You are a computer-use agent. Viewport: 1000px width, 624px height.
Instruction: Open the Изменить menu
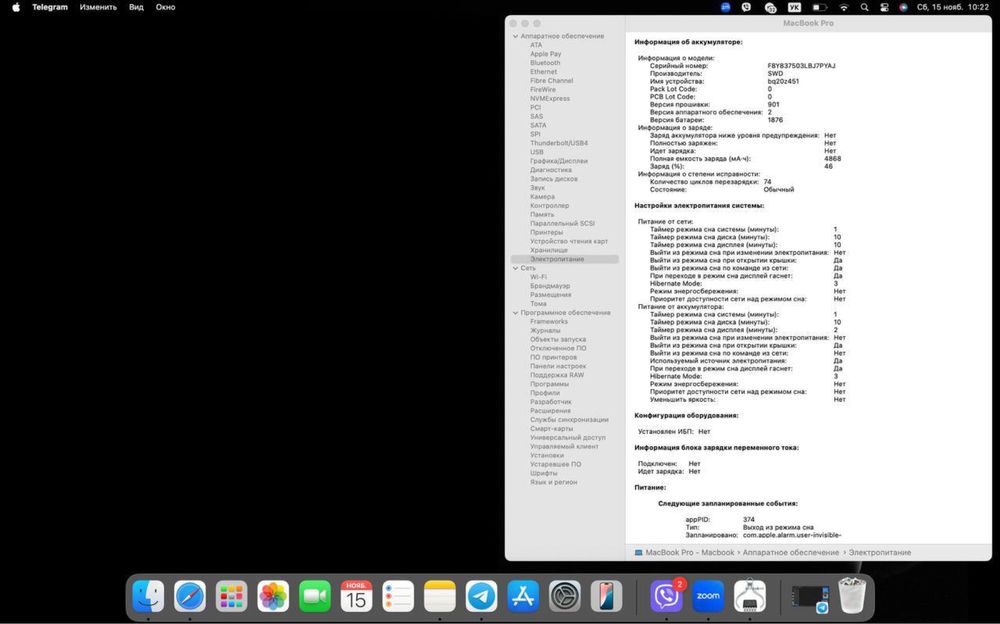click(98, 7)
